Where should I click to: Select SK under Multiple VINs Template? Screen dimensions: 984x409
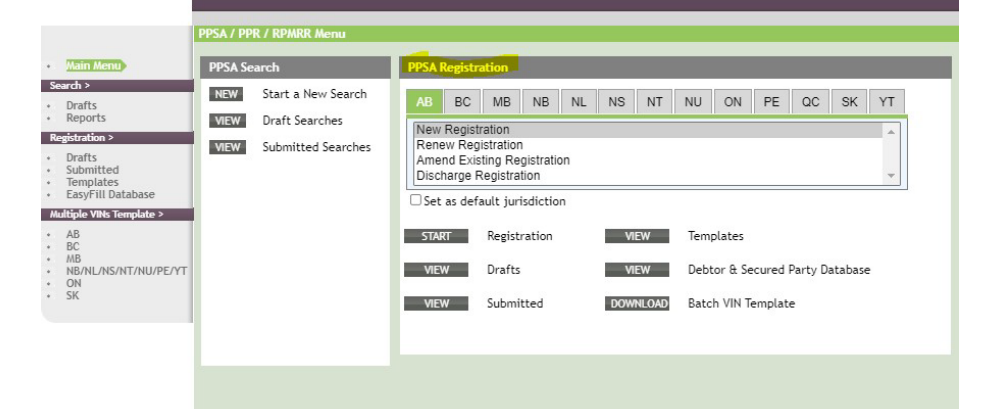point(73,295)
